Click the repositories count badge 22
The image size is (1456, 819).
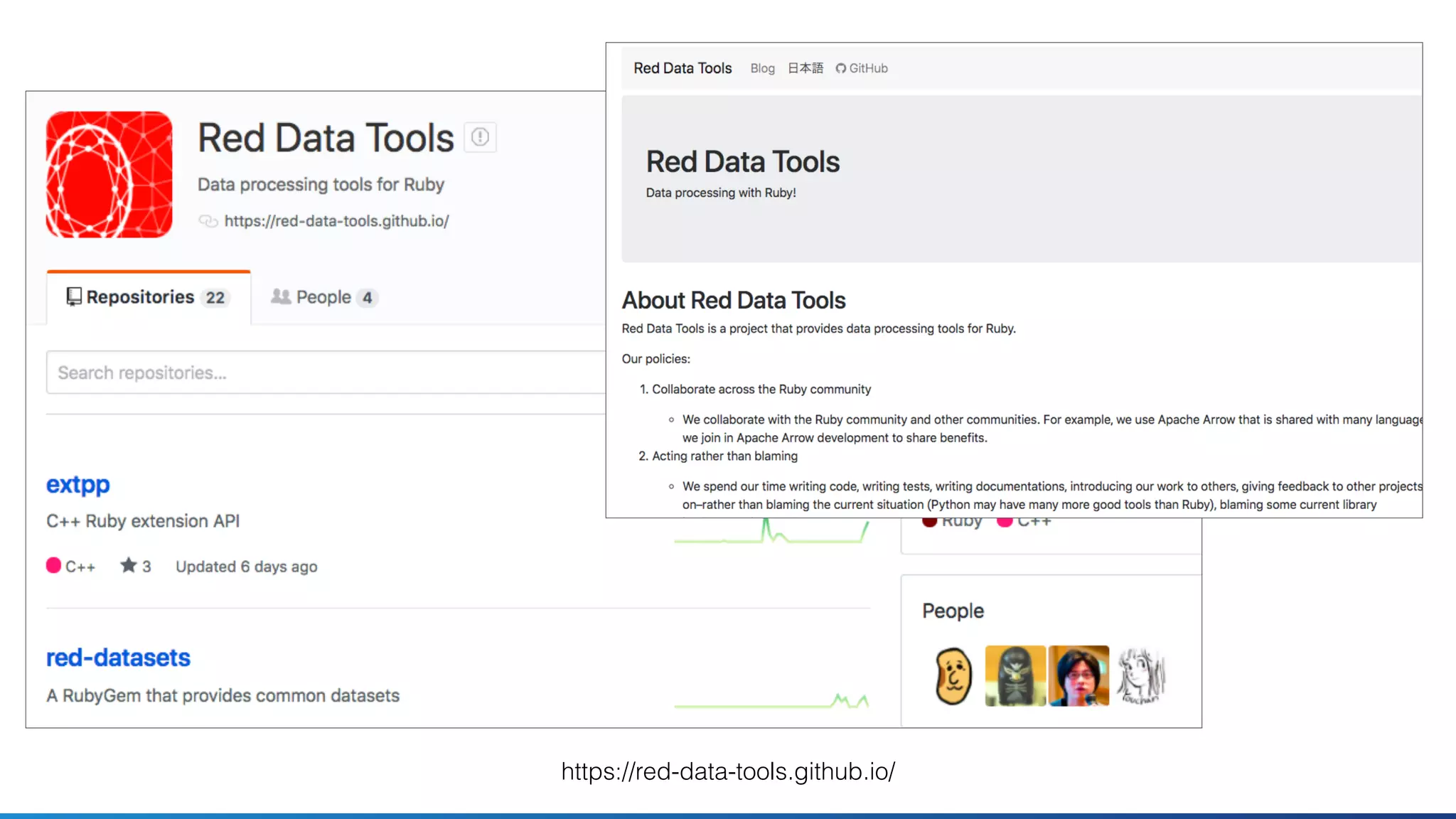(215, 298)
